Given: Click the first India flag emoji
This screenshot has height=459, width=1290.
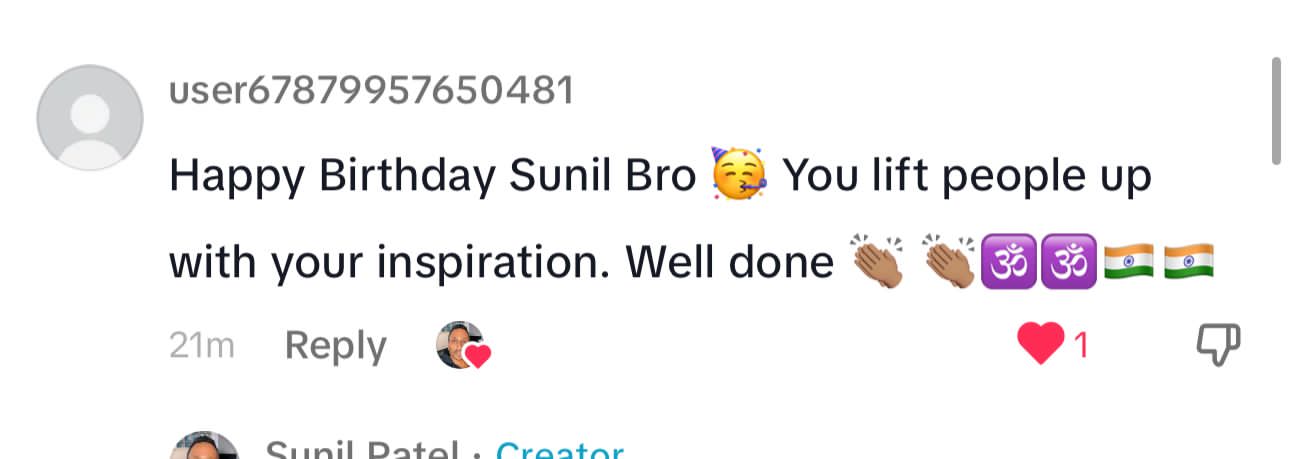Looking at the screenshot, I should click(x=1128, y=262).
